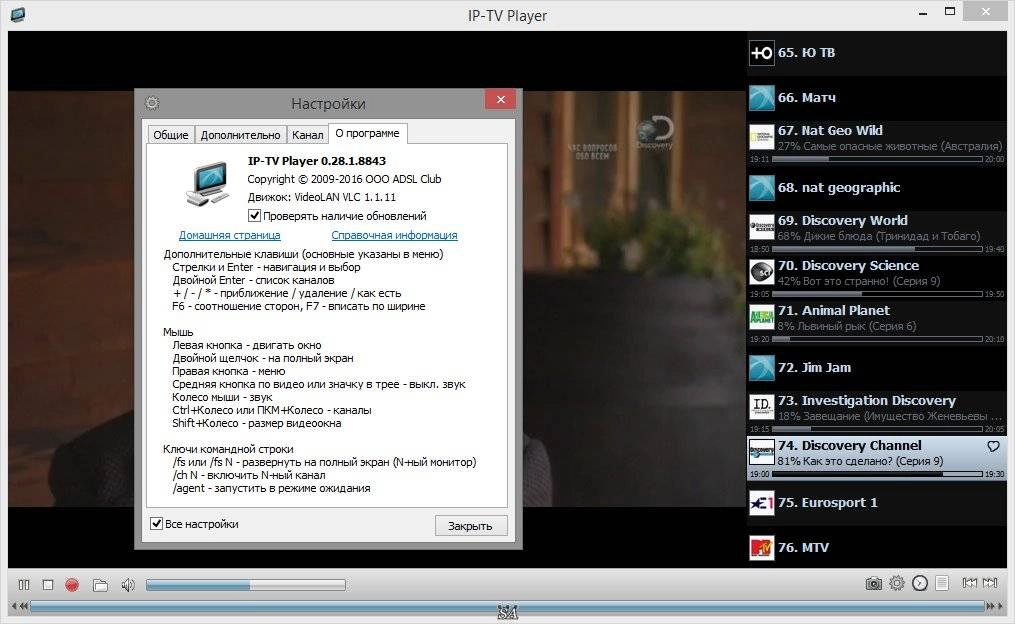The width and height of the screenshot is (1015, 624).
Task: Click the Discovery Channel program progress bar
Action: click(877, 474)
